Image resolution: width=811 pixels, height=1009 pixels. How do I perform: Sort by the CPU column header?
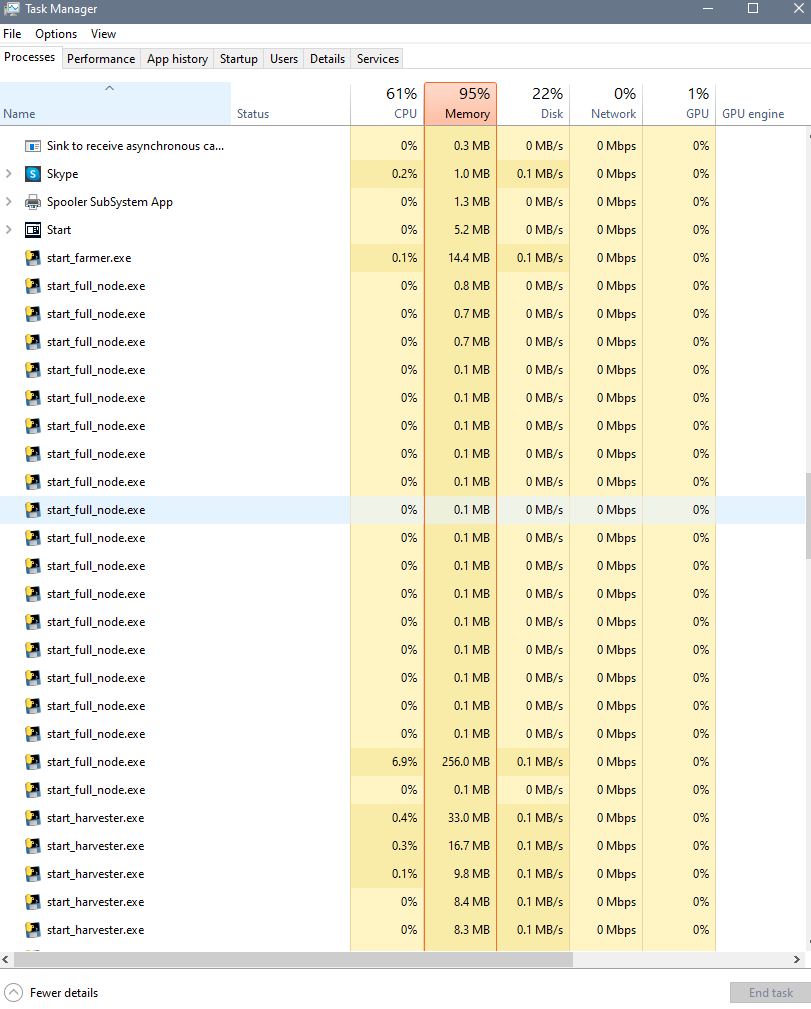387,104
